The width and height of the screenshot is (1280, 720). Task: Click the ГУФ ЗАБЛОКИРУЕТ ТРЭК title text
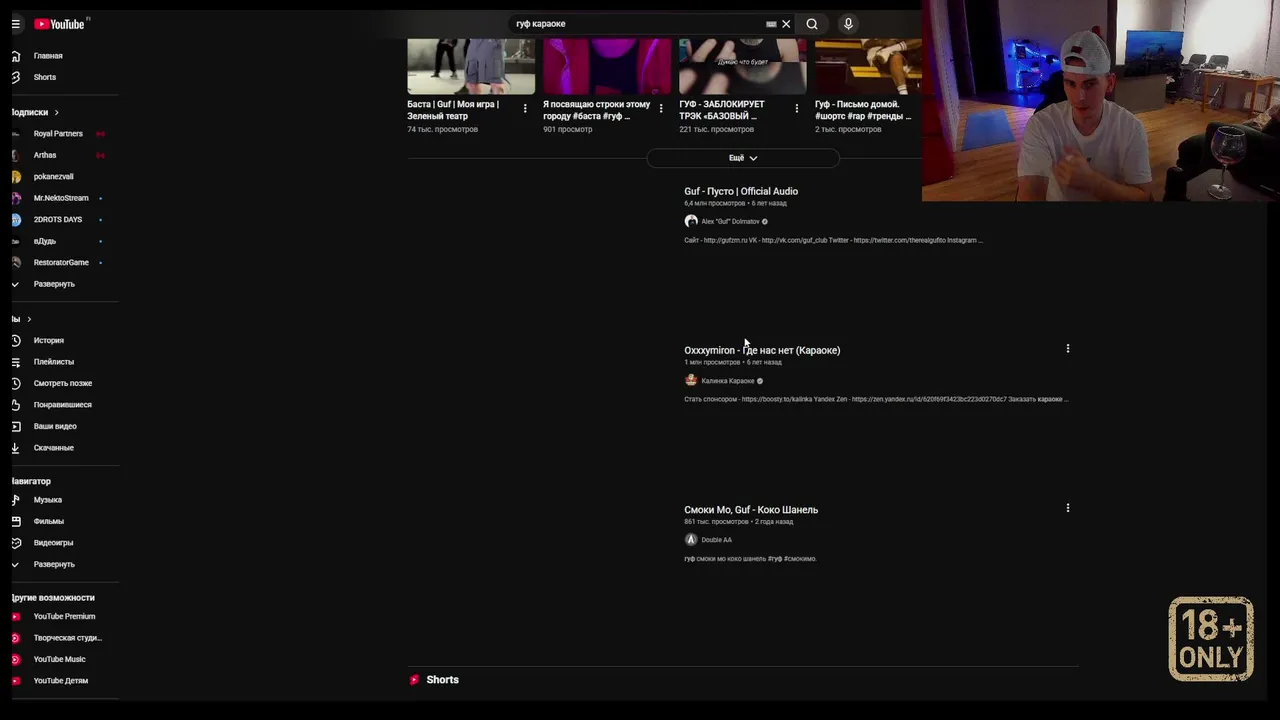(722, 110)
